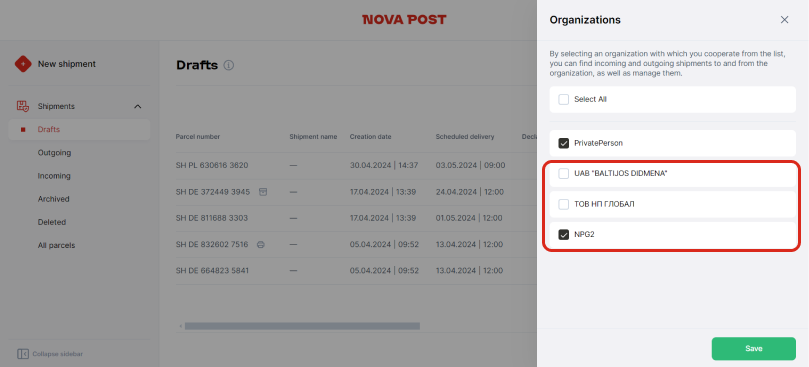Image resolution: width=809 pixels, height=367 pixels.
Task: Click the Shipments box icon in sidebar
Action: point(23,106)
